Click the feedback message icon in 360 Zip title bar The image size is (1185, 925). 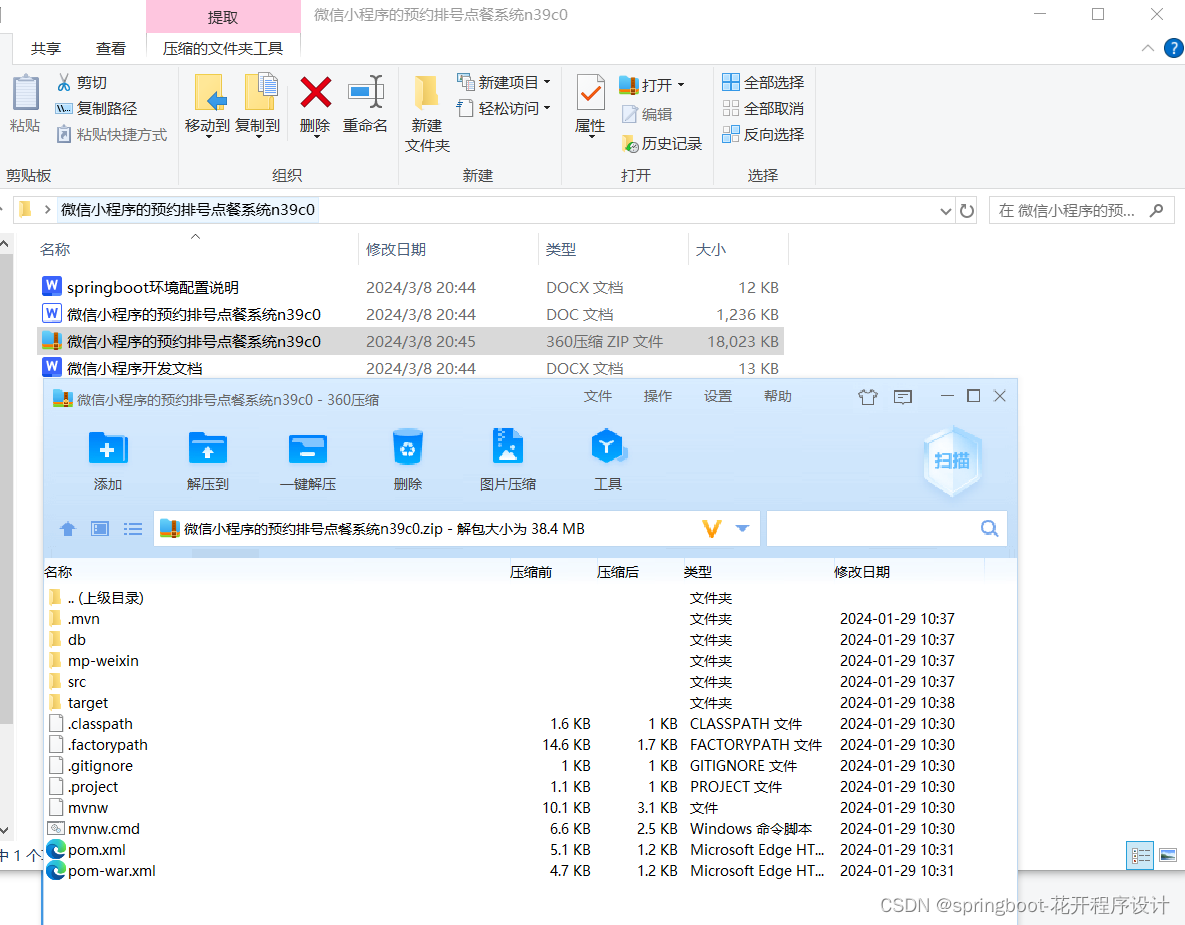pyautogui.click(x=902, y=397)
